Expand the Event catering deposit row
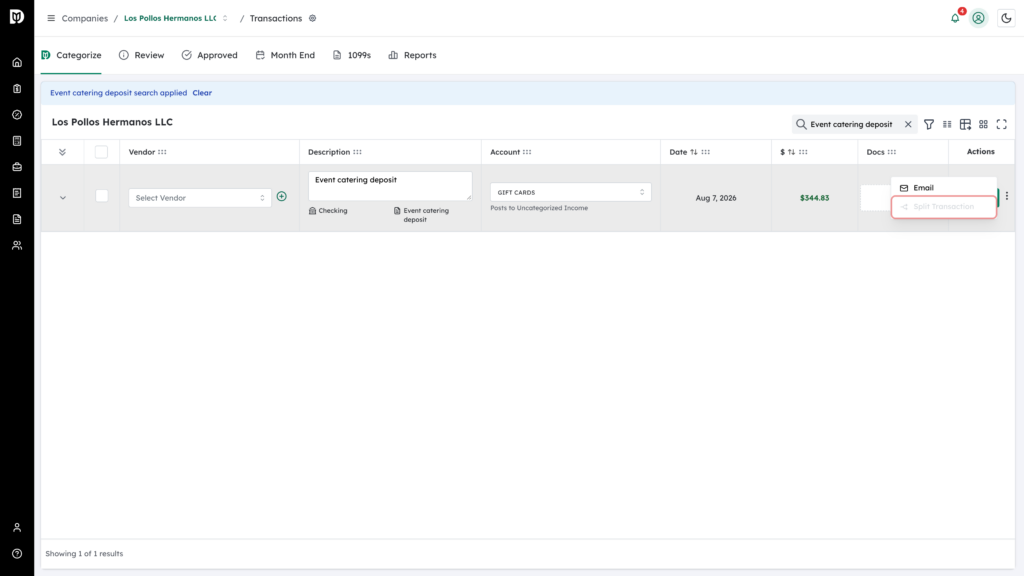The width and height of the screenshot is (1024, 576). point(63,198)
